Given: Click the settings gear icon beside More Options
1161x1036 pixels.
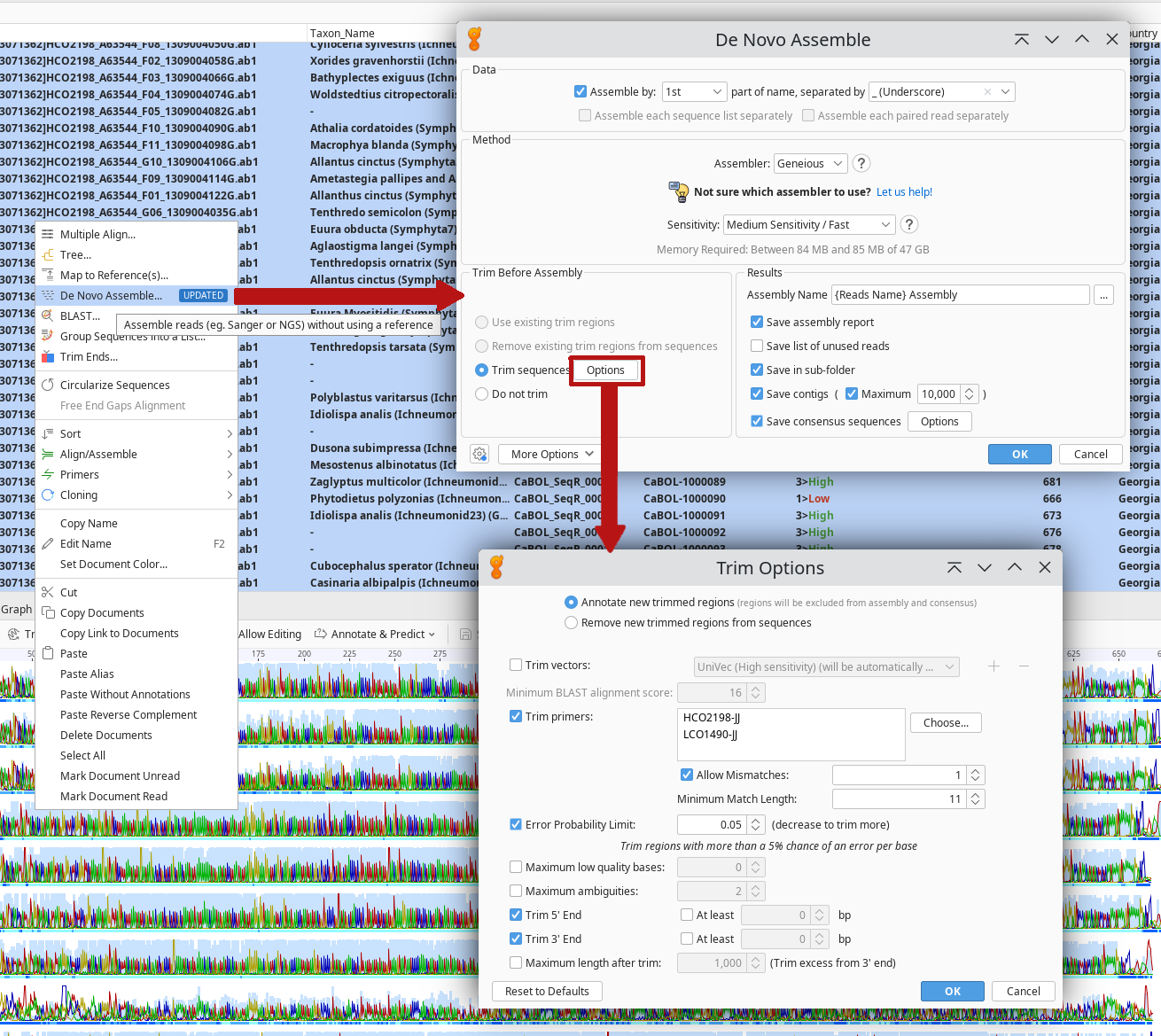Looking at the screenshot, I should click(479, 454).
